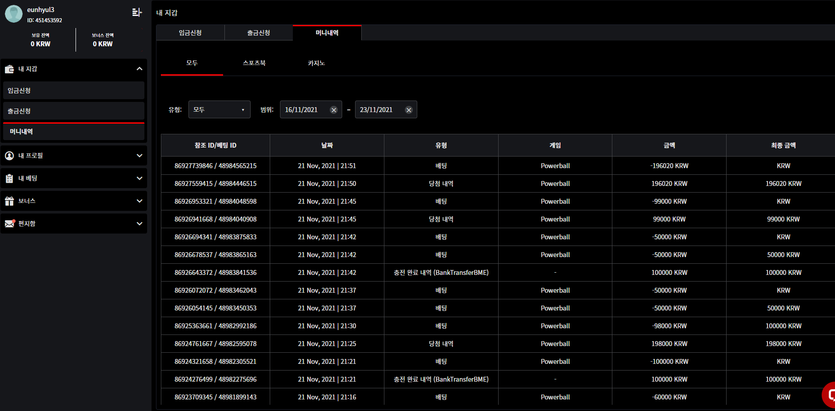The image size is (835, 411).
Task: Click the date cell 21 Nov, 2021 | 21:16
Action: point(327,397)
